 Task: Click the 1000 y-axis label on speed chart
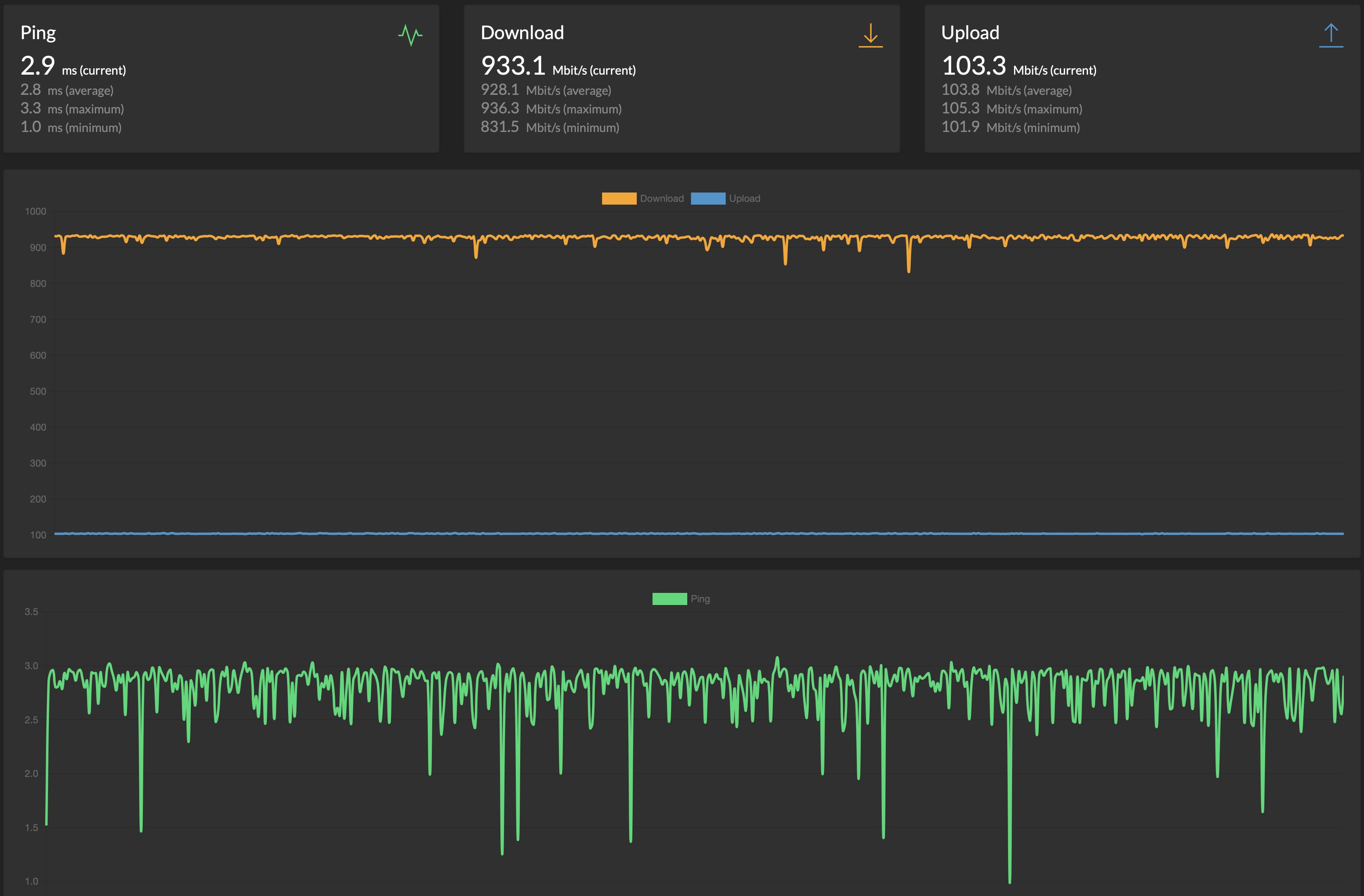[x=36, y=211]
